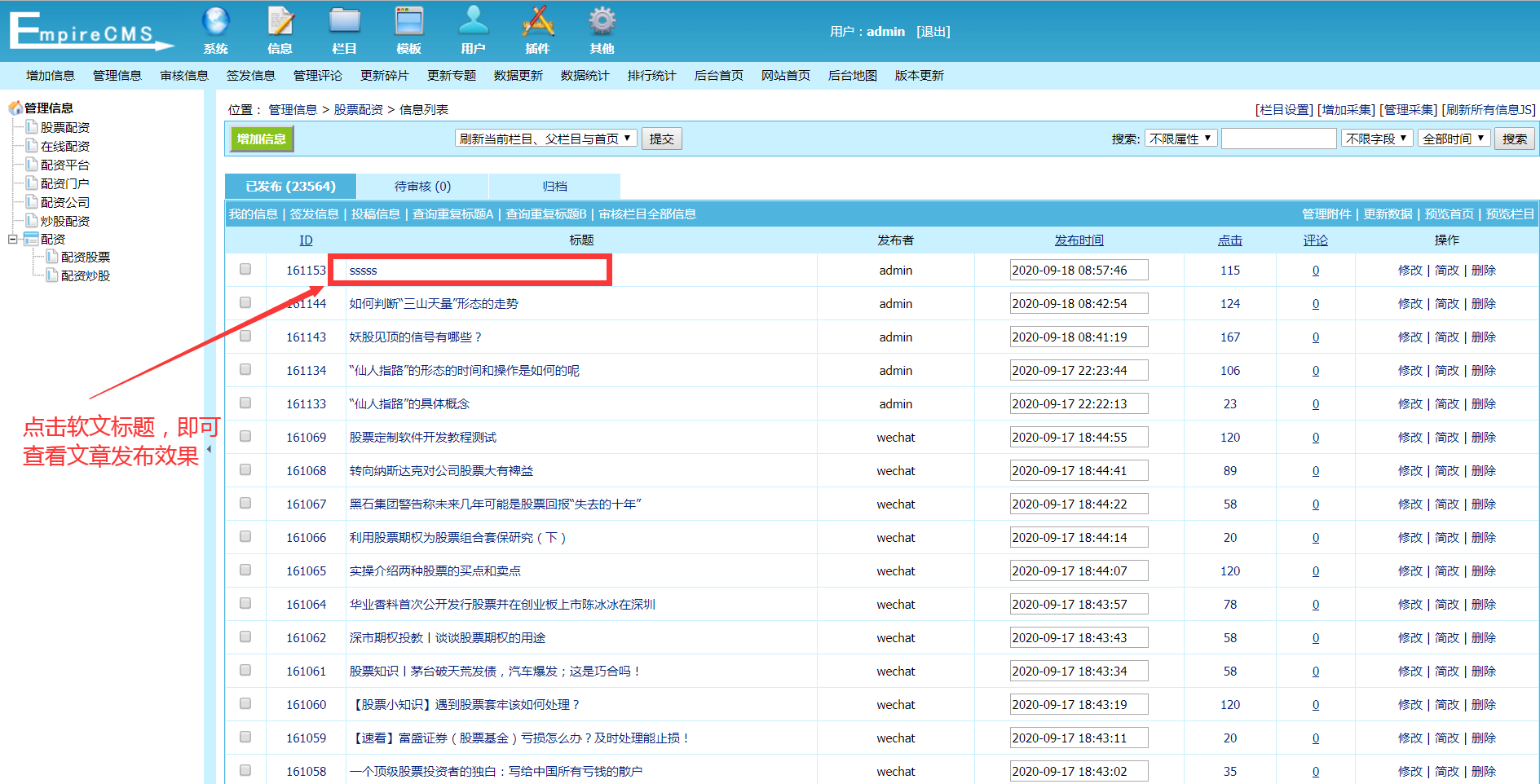Click the 股票配资 tree page icon

32,127
